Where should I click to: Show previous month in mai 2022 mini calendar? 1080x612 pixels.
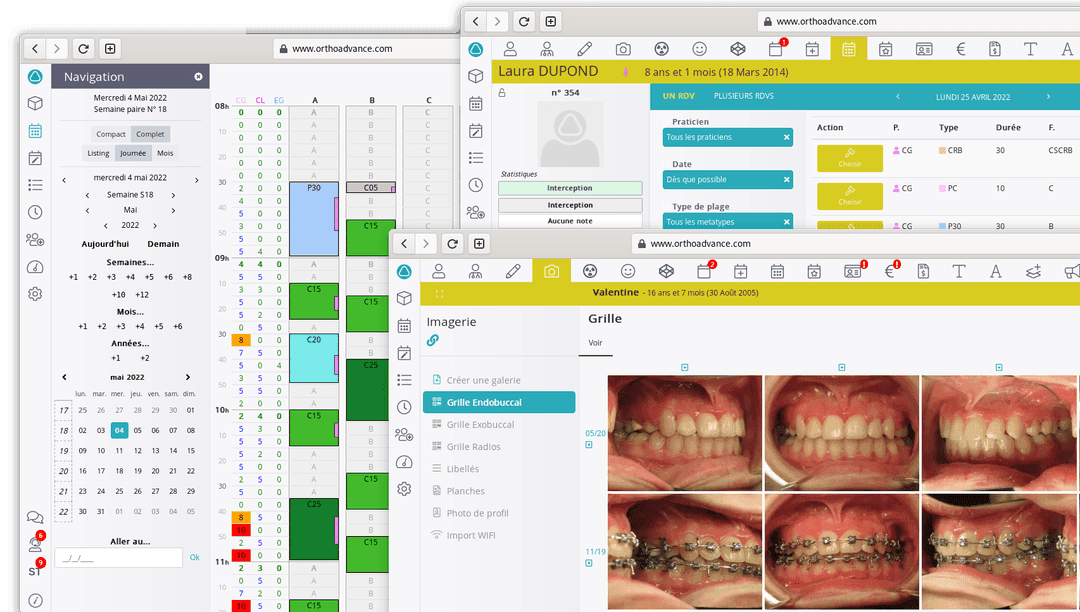tap(64, 377)
